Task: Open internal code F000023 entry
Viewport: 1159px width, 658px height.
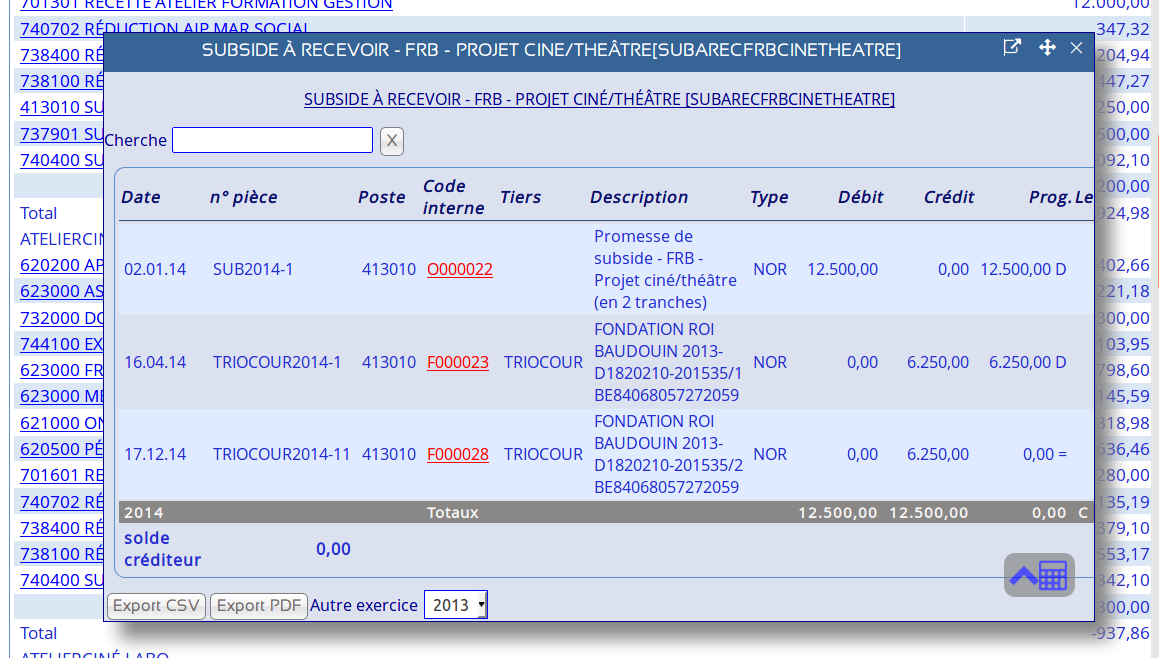Action: pyautogui.click(x=457, y=362)
